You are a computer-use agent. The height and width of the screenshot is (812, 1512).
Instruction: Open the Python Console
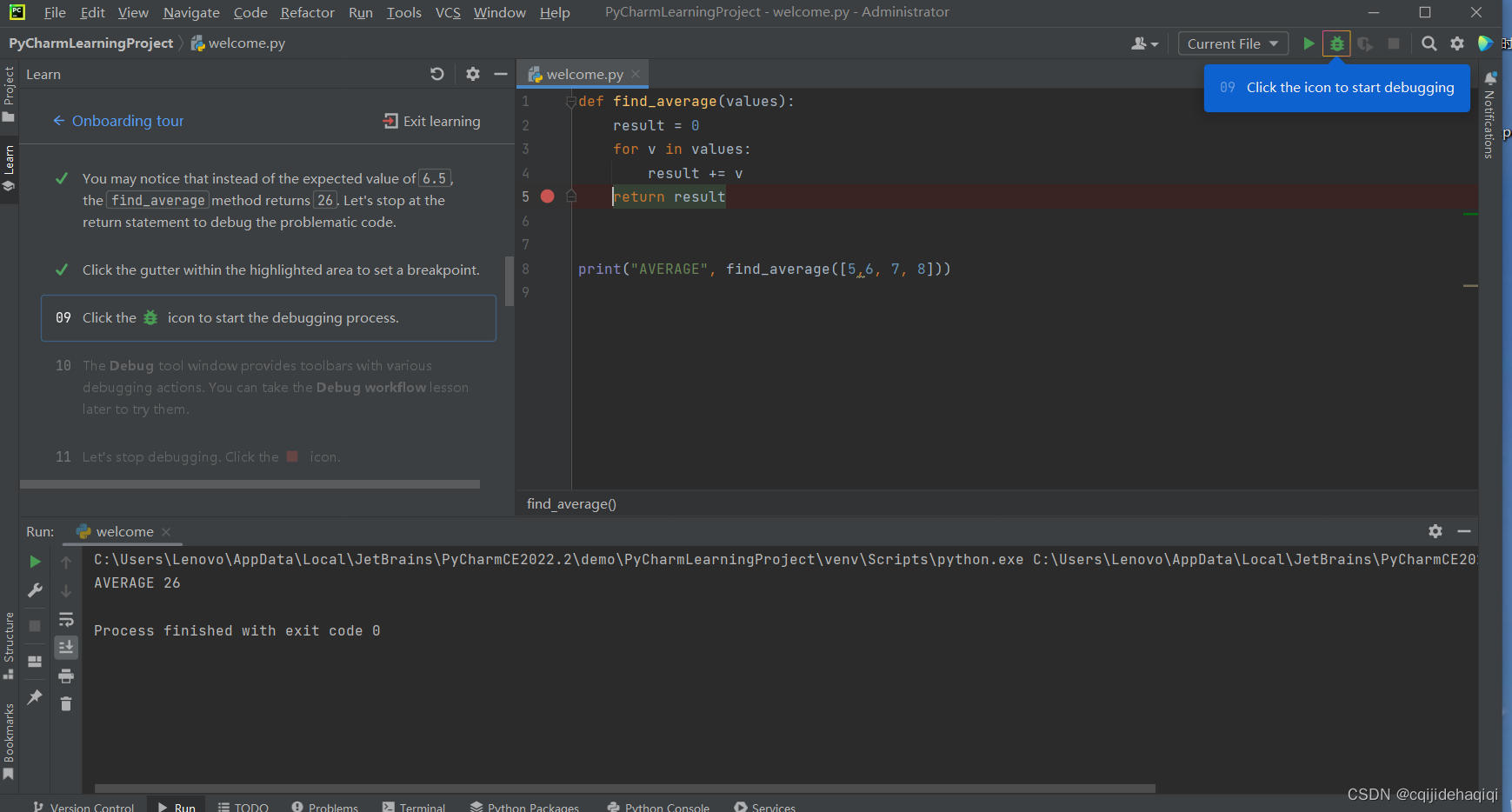(658, 807)
